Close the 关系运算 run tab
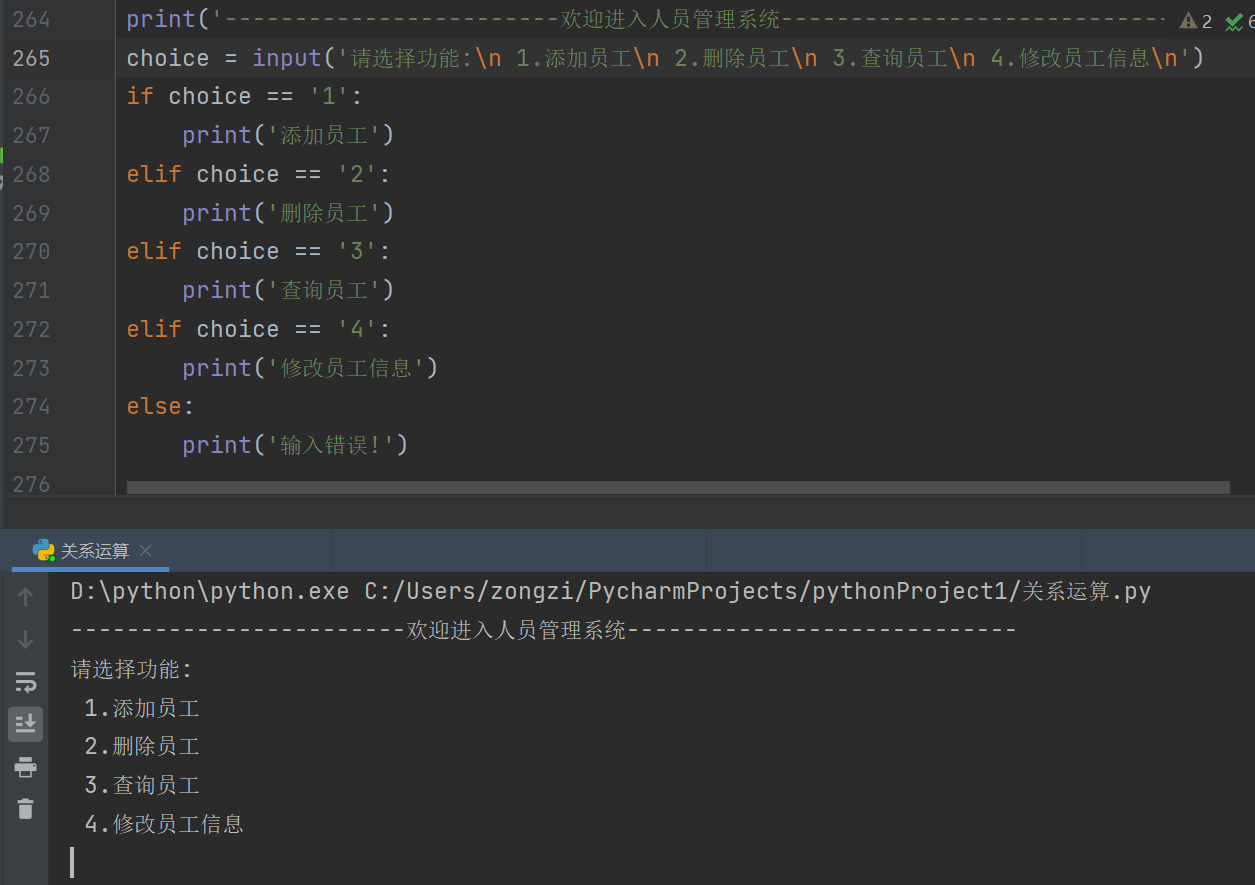Viewport: 1255px width, 885px height. click(x=146, y=551)
